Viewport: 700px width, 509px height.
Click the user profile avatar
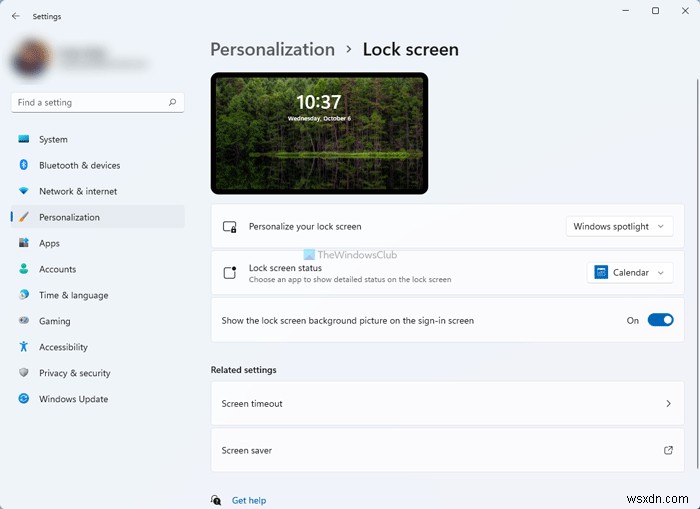30,59
